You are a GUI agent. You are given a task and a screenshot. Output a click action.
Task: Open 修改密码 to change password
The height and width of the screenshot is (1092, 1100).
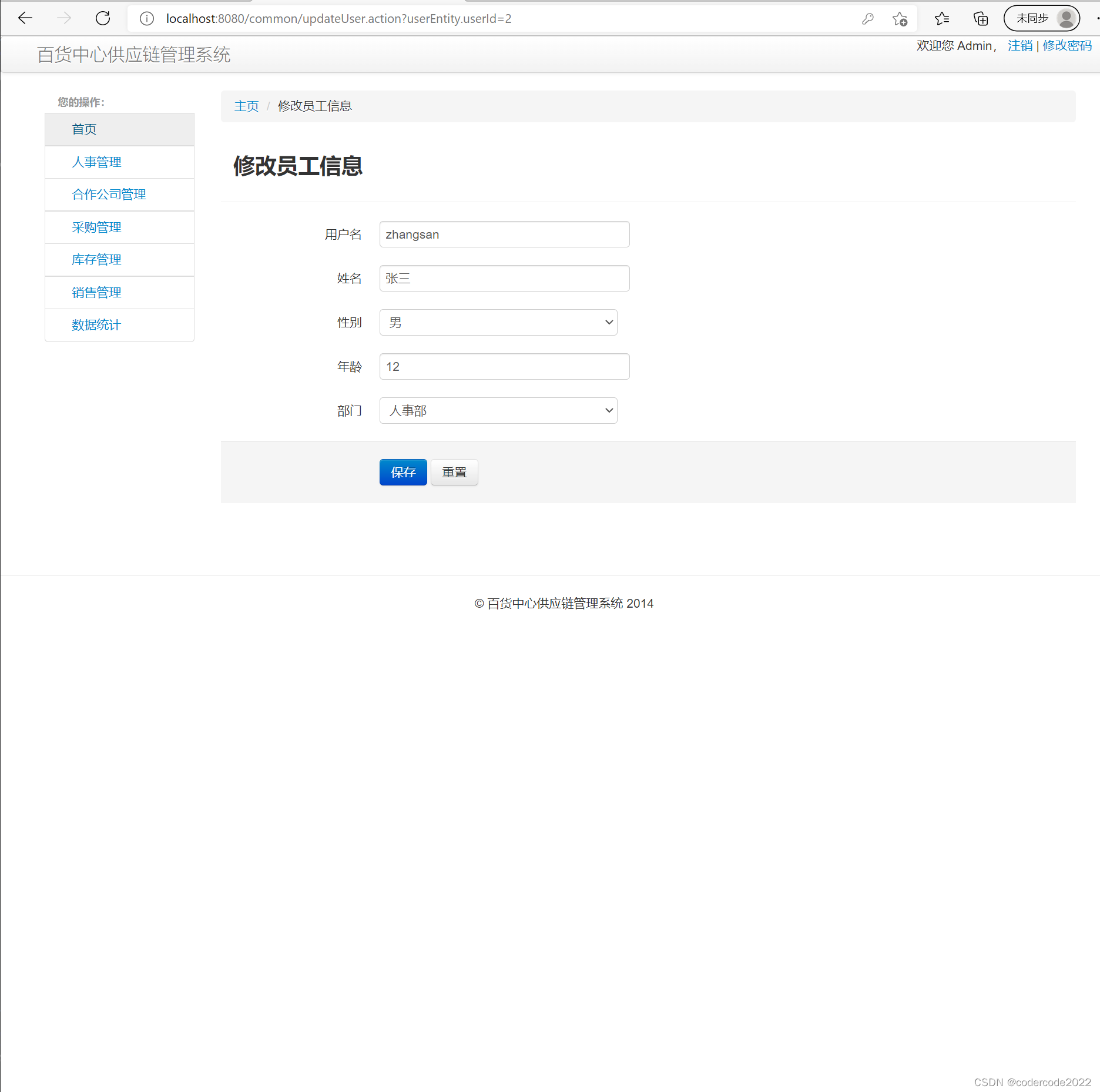point(1067,46)
